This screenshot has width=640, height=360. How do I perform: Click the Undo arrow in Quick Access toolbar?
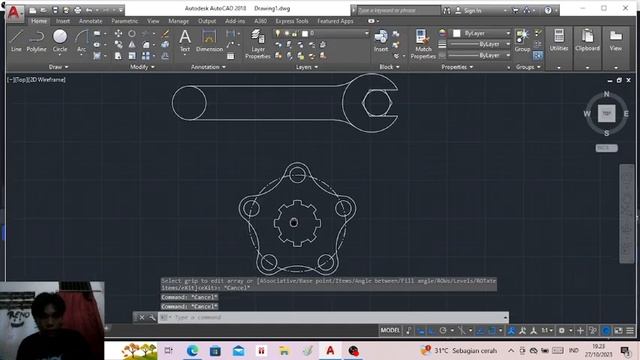click(89, 10)
